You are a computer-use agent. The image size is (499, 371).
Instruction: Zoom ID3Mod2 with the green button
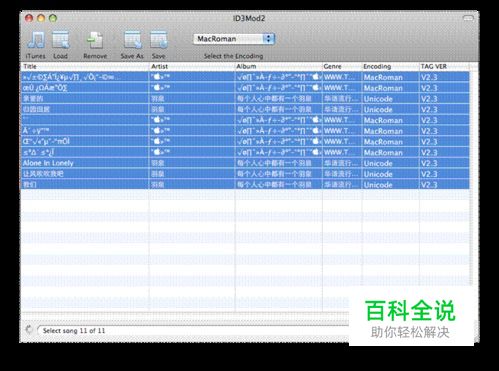click(x=53, y=18)
